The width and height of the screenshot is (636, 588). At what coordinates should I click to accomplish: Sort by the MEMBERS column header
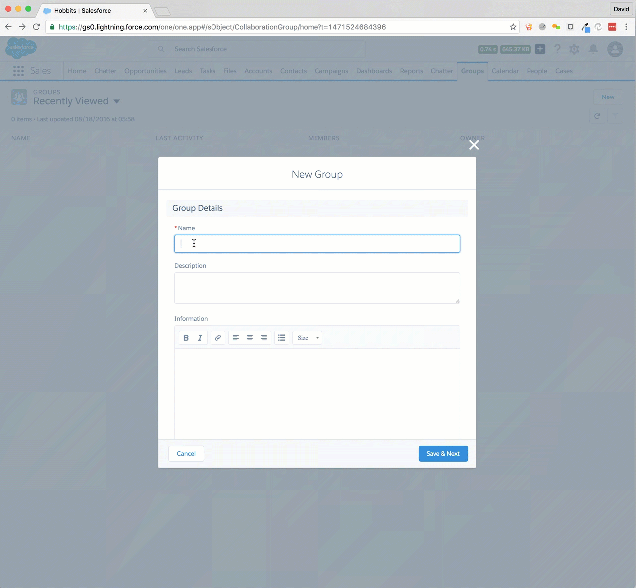click(x=324, y=138)
